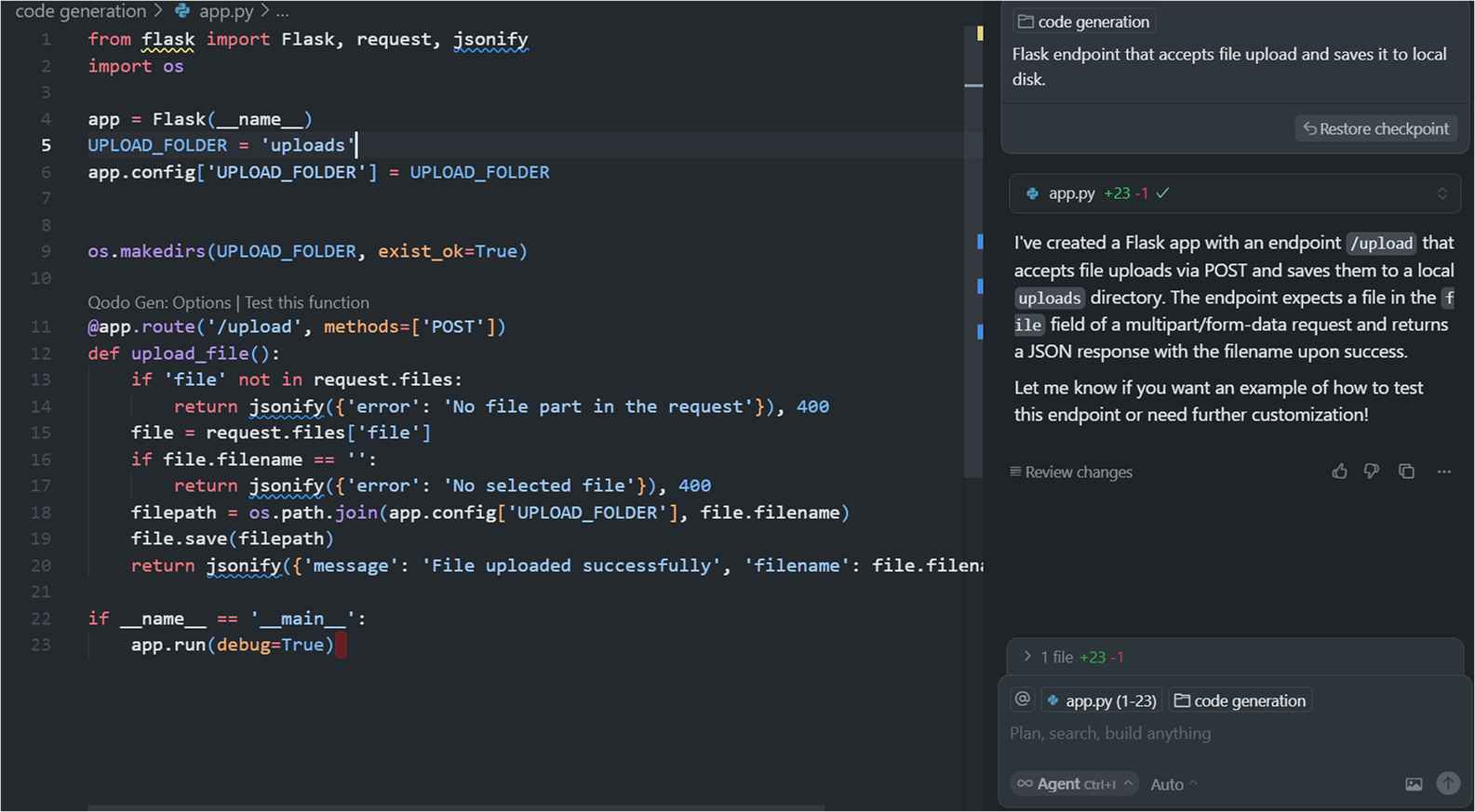Click the horizontal scrollbar under the editor
Screen dimensions: 1475x812
[456, 807]
